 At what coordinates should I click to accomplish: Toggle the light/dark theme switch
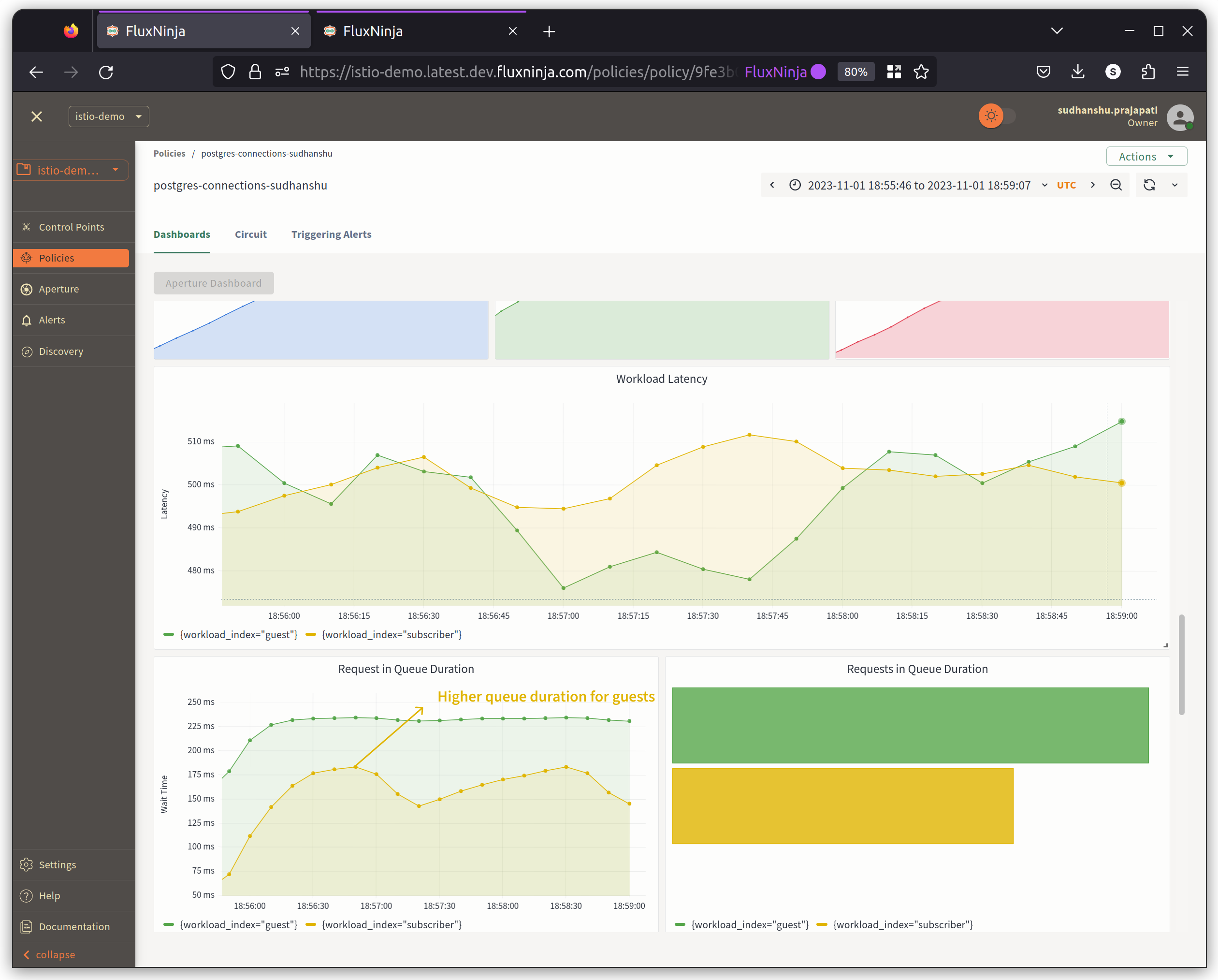[x=997, y=116]
